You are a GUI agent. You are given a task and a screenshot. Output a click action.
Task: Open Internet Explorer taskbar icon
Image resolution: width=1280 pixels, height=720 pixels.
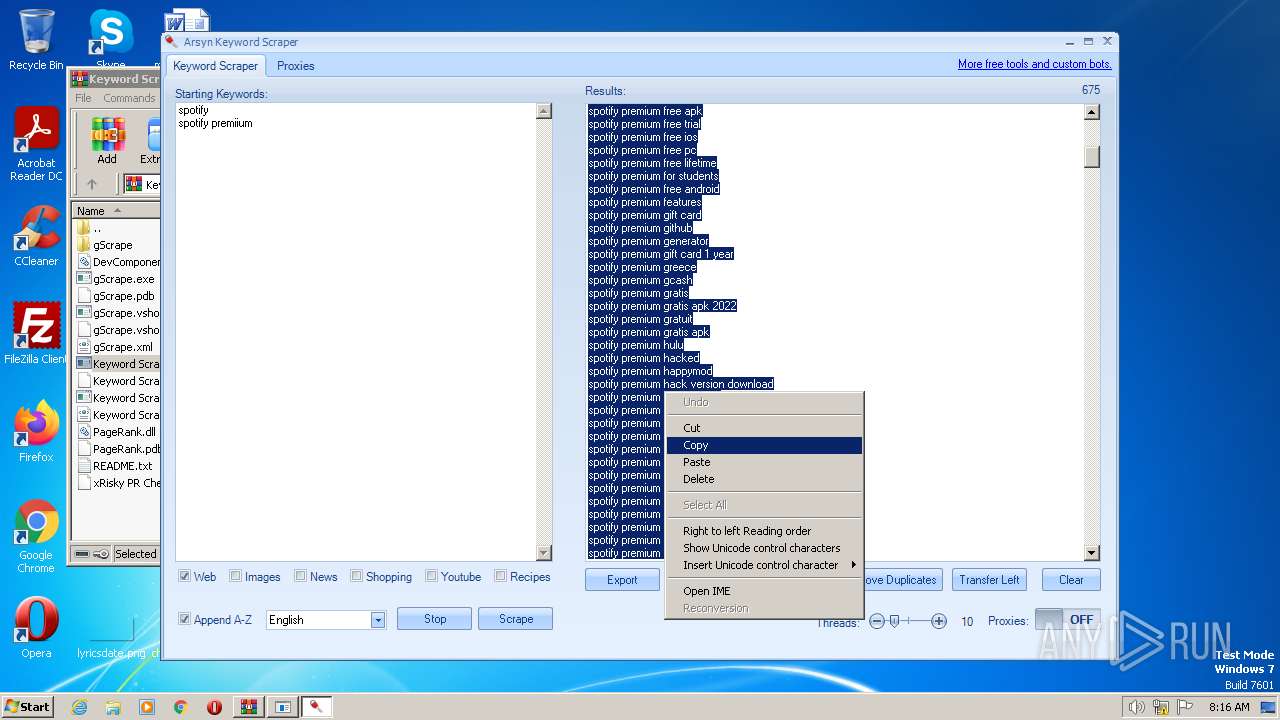point(80,707)
